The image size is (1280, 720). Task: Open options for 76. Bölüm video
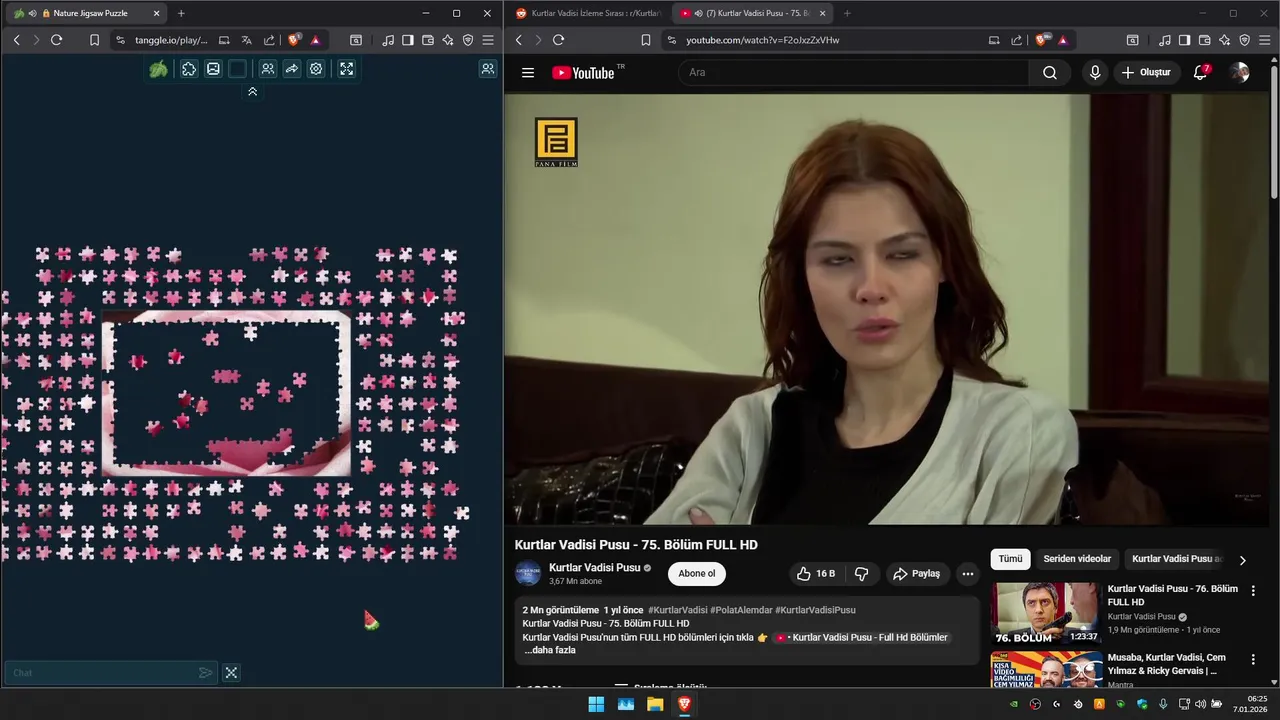coord(1253,591)
